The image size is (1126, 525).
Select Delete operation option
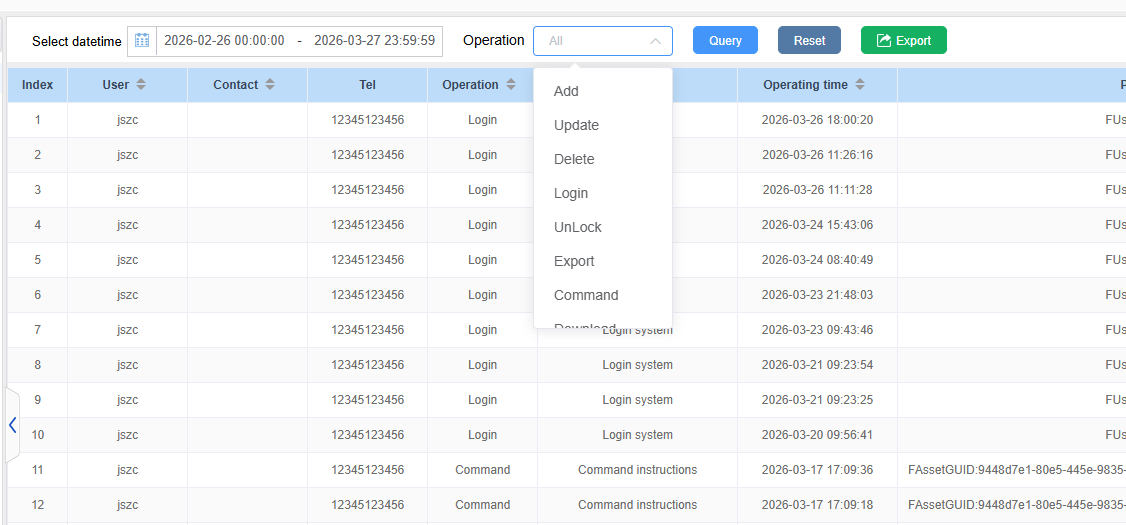coord(574,159)
